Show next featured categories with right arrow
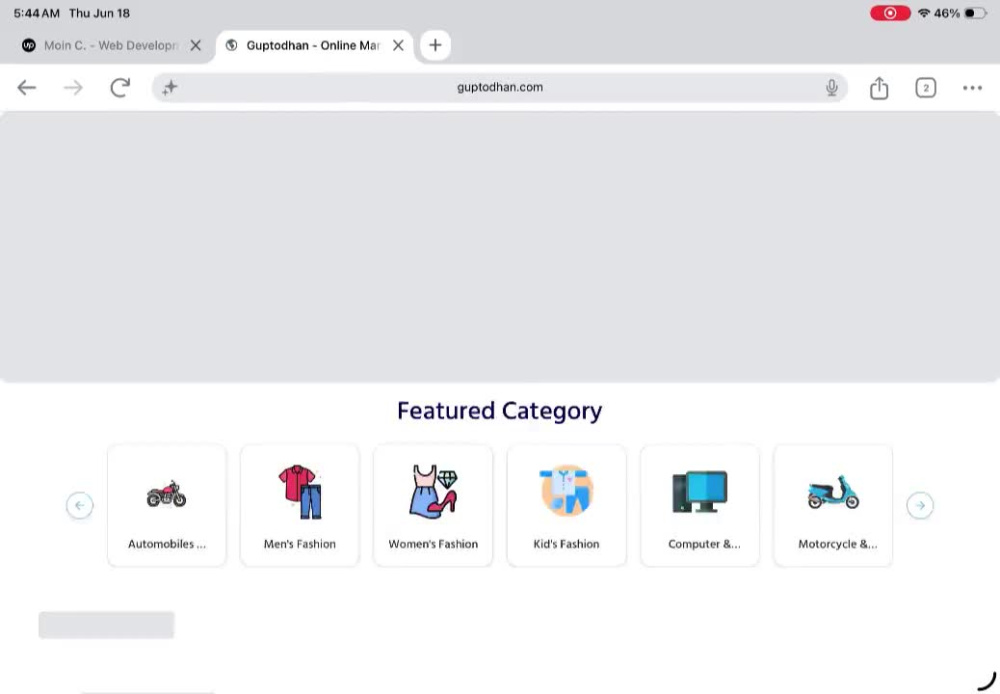The width and height of the screenshot is (1000, 694). (x=920, y=505)
